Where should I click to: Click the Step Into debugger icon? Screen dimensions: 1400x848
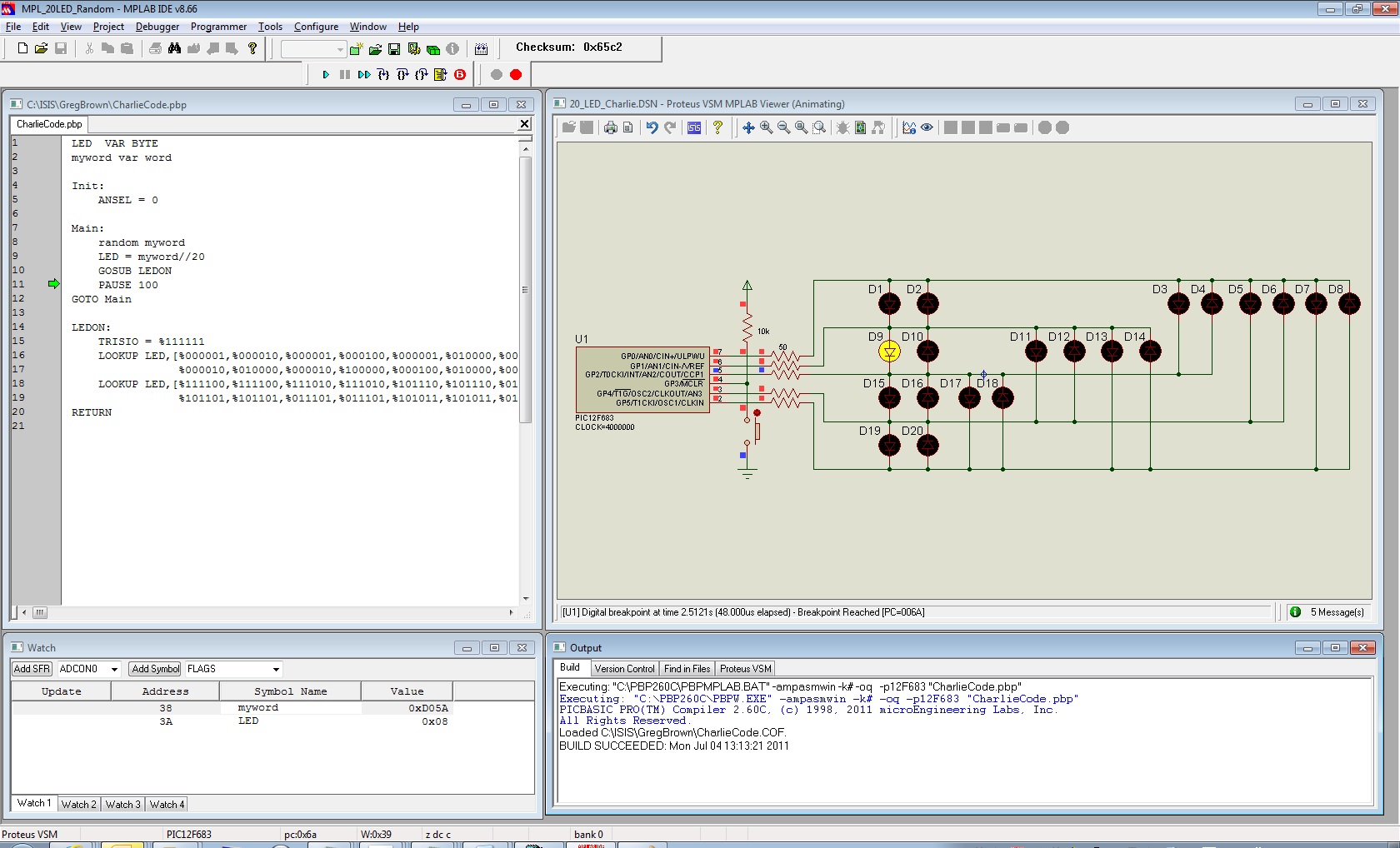click(x=382, y=75)
